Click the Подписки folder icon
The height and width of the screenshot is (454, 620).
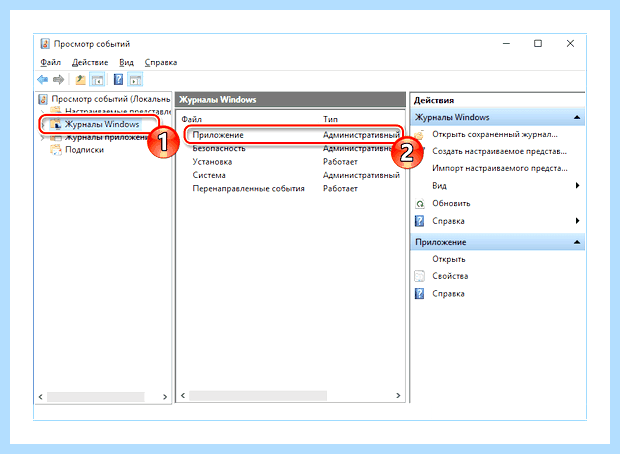coord(56,150)
